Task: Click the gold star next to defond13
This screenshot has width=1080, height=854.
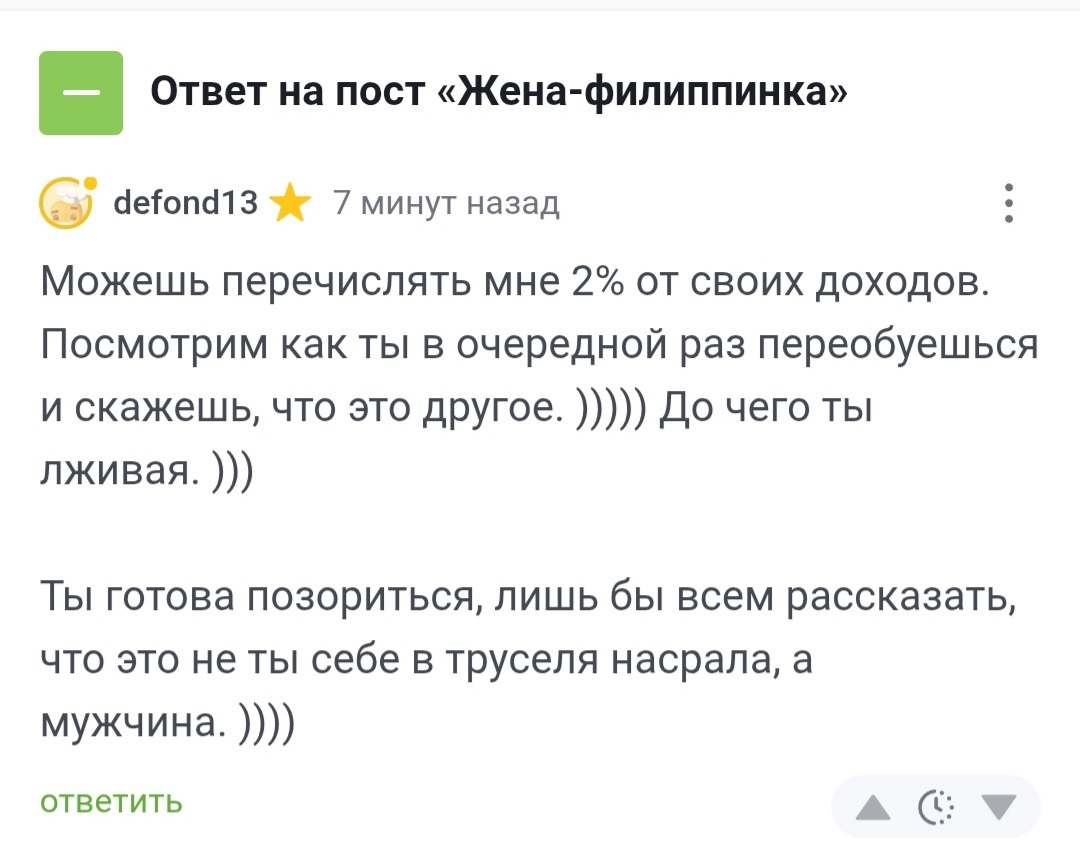Action: [x=290, y=205]
